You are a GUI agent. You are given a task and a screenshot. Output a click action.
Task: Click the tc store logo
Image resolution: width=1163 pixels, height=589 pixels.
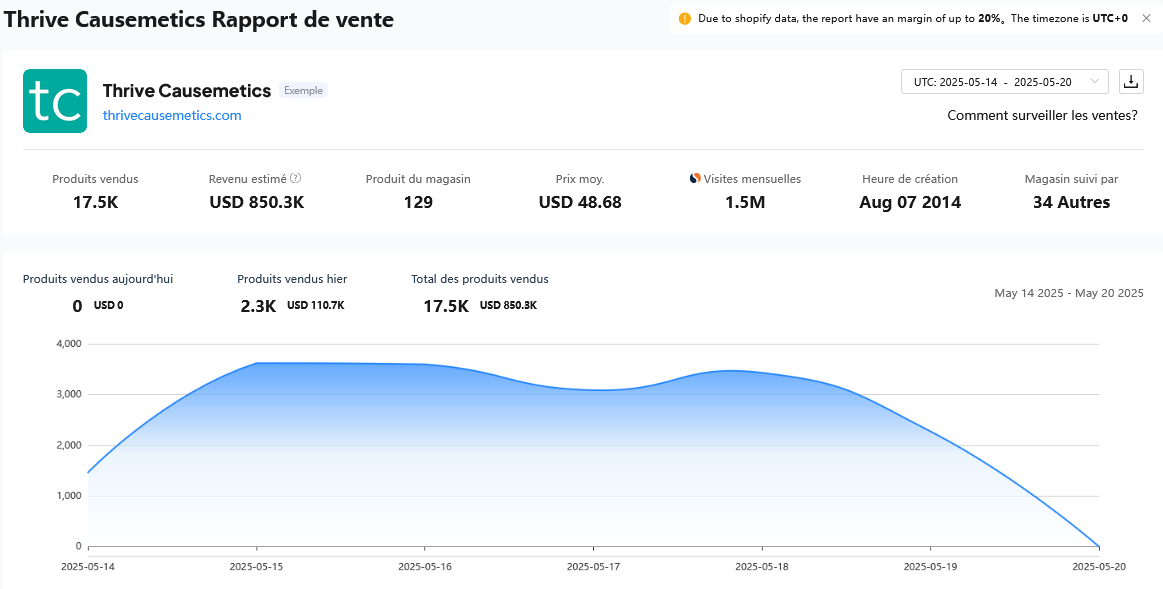[x=55, y=101]
